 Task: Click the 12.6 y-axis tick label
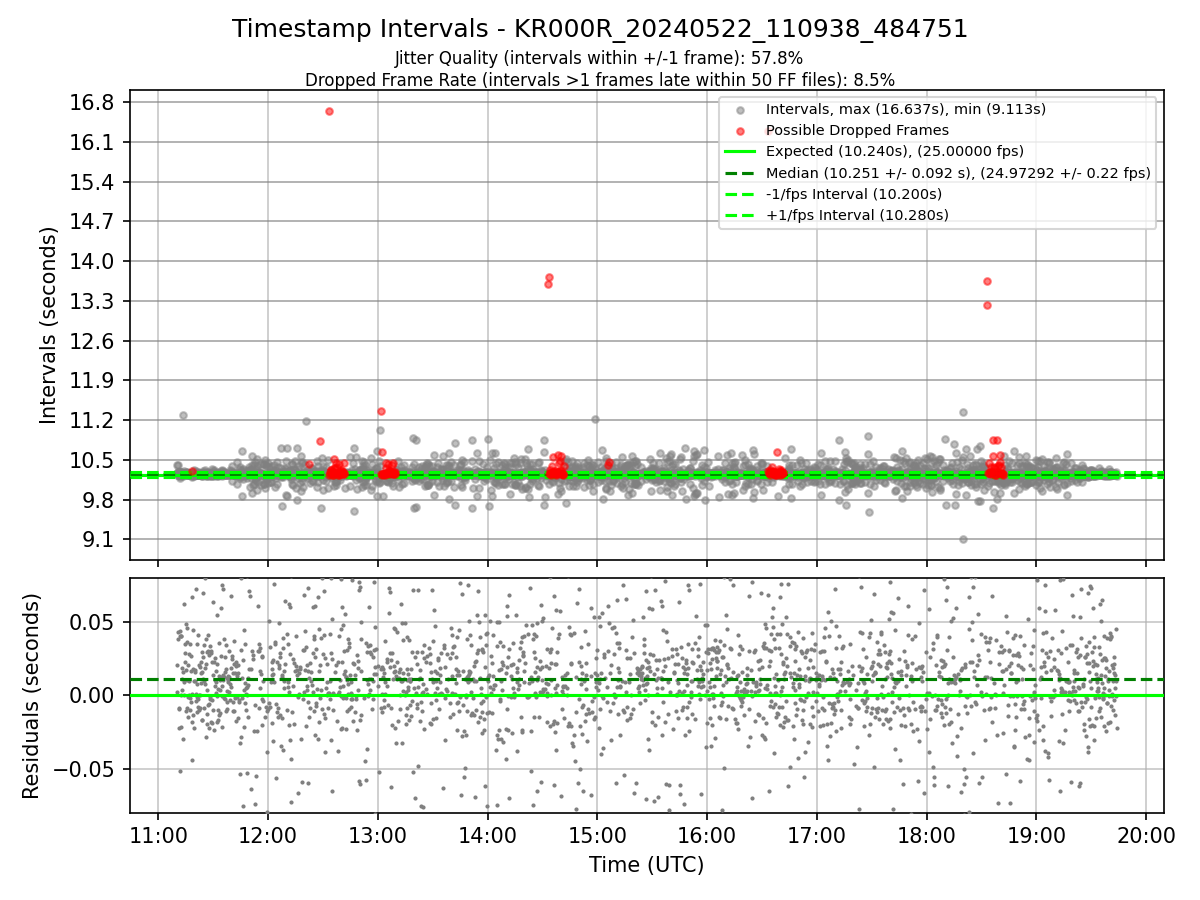[x=94, y=341]
